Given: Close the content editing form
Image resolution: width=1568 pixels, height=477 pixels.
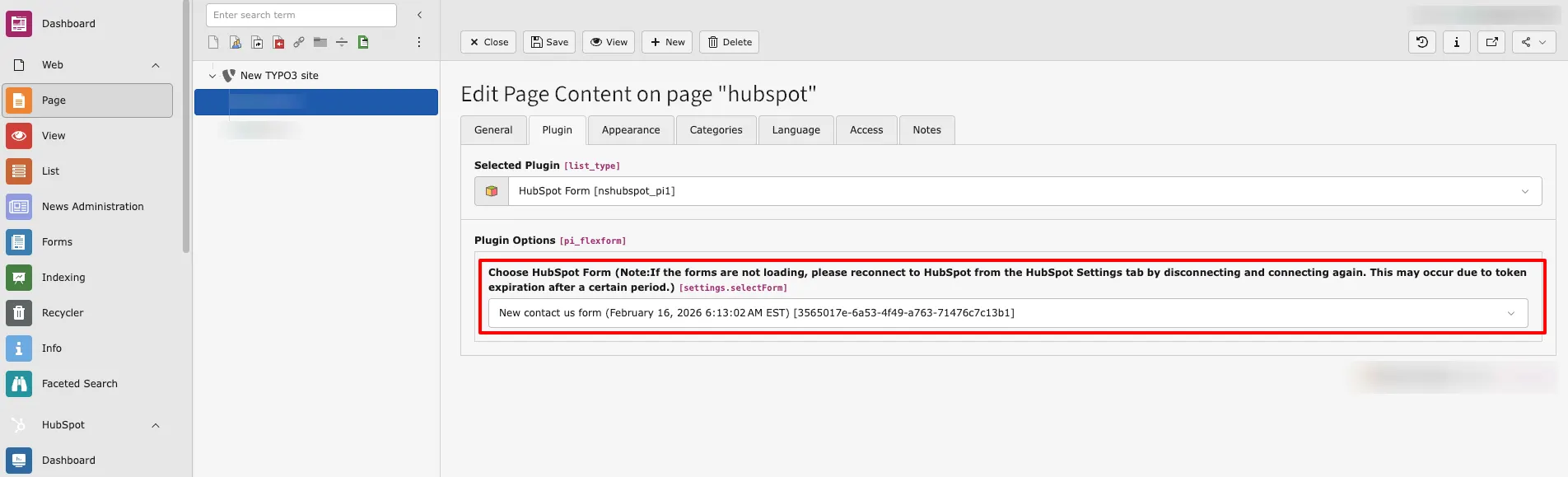Looking at the screenshot, I should coord(488,42).
